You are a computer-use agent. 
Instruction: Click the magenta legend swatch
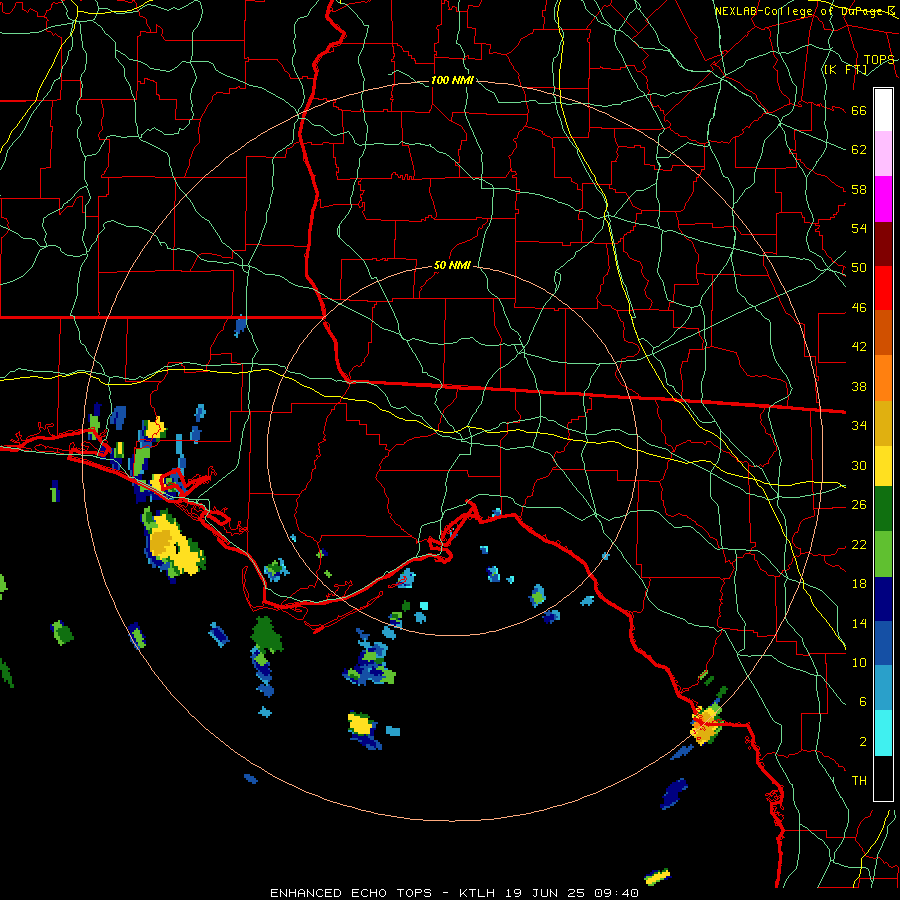point(883,199)
